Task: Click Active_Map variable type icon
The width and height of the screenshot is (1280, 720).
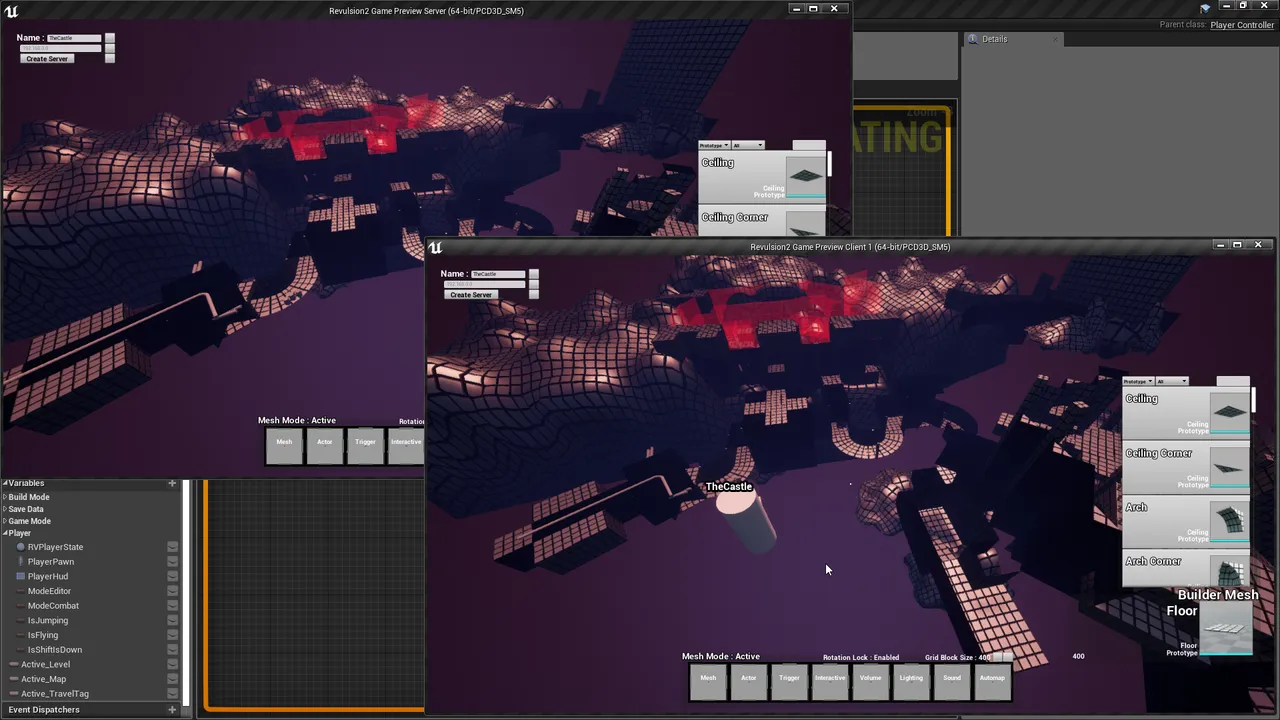Action: (14, 679)
